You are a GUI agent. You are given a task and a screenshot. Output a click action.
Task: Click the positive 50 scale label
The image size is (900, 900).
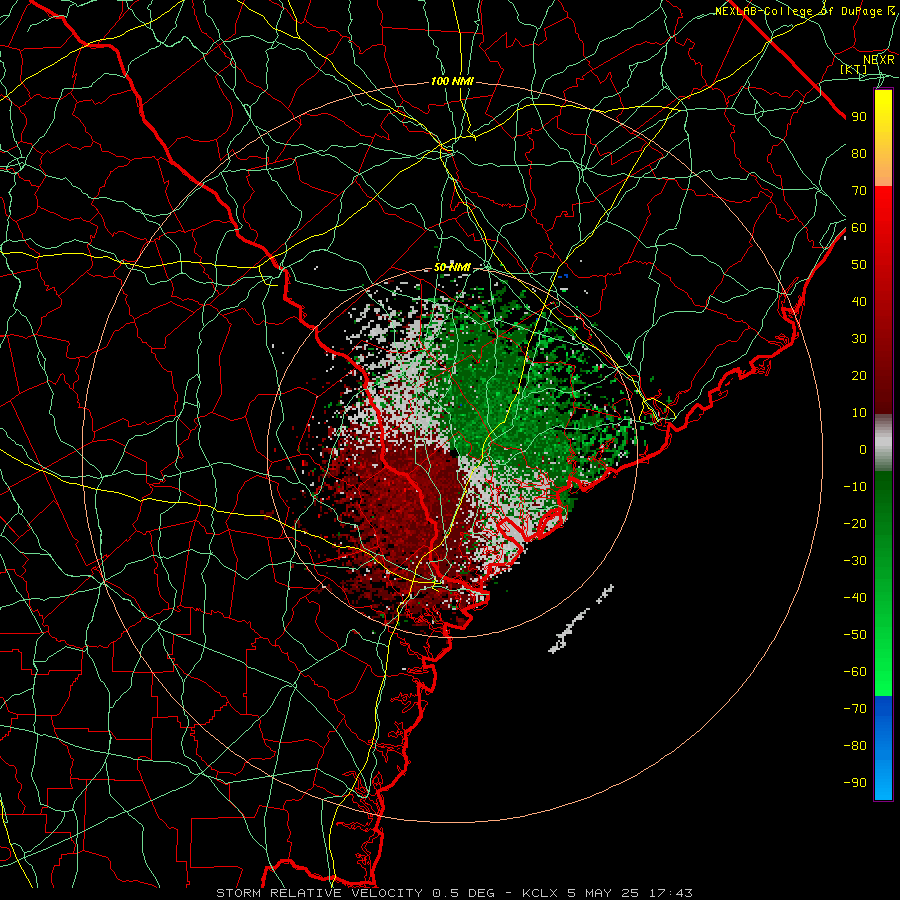click(x=859, y=265)
